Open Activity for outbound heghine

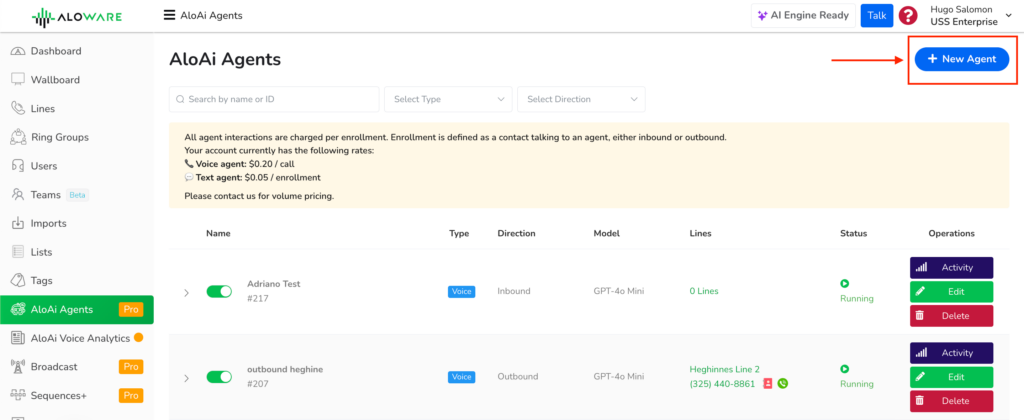click(x=952, y=353)
